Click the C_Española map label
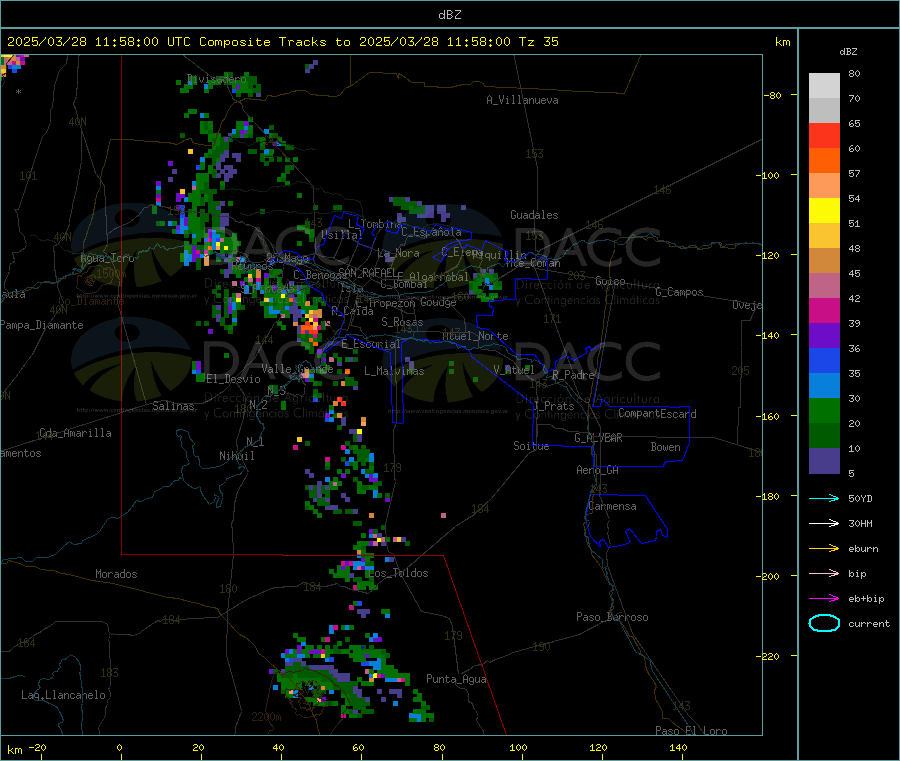Viewport: 900px width, 761px height. [431, 232]
